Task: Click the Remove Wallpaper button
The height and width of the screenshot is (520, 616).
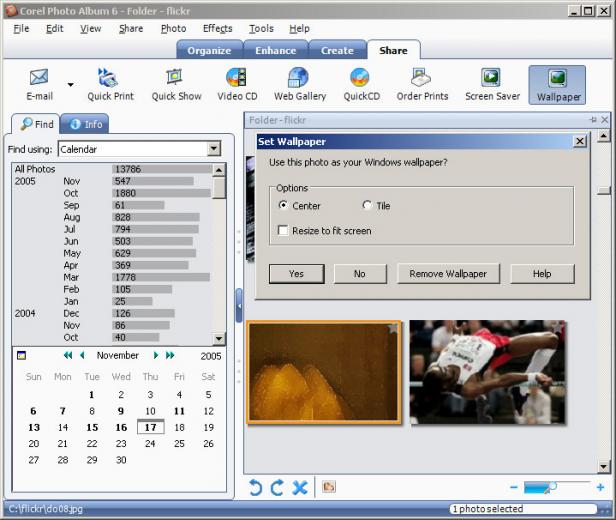Action: [x=448, y=274]
